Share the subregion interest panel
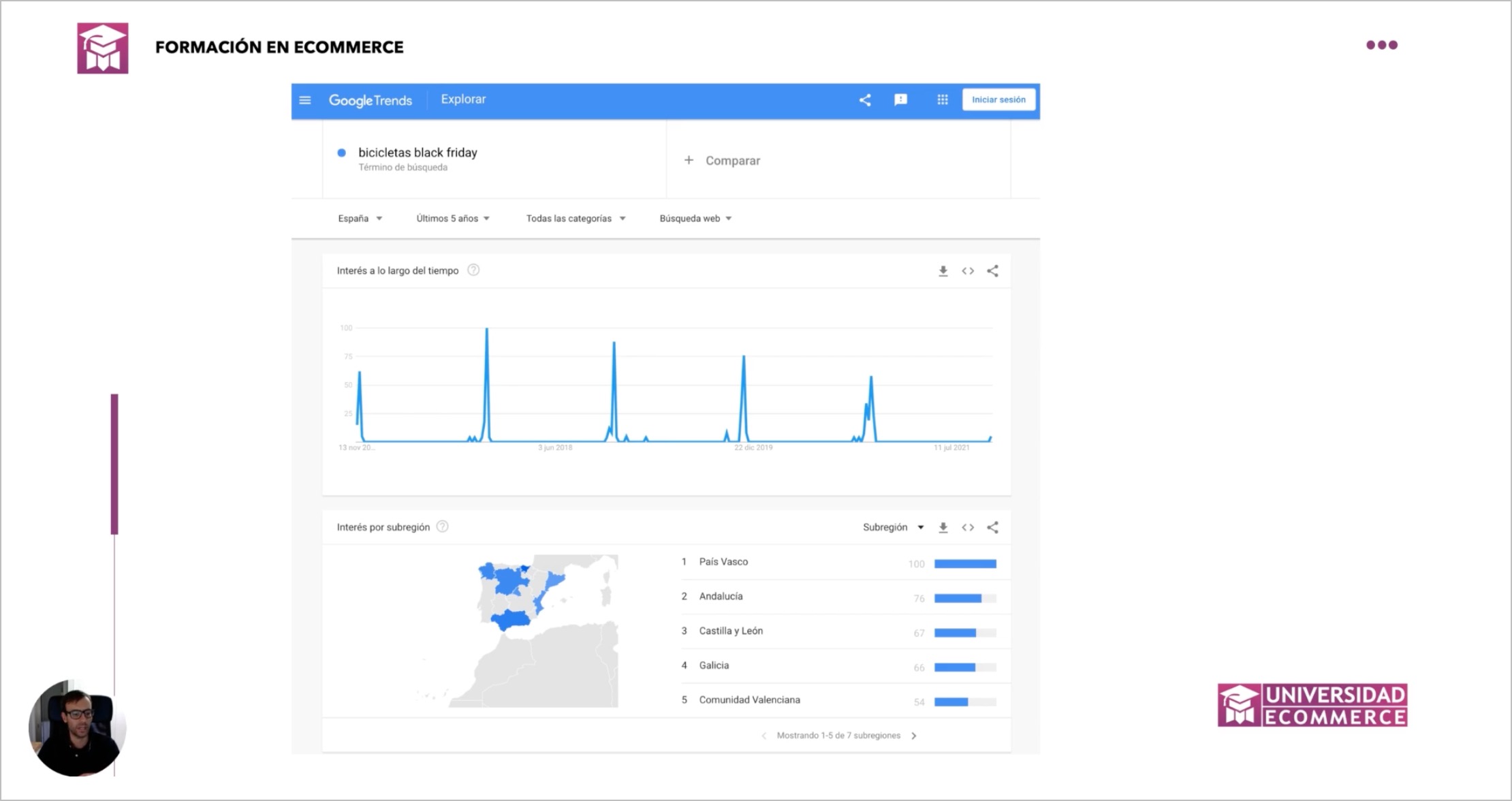1512x801 pixels. pyautogui.click(x=993, y=527)
